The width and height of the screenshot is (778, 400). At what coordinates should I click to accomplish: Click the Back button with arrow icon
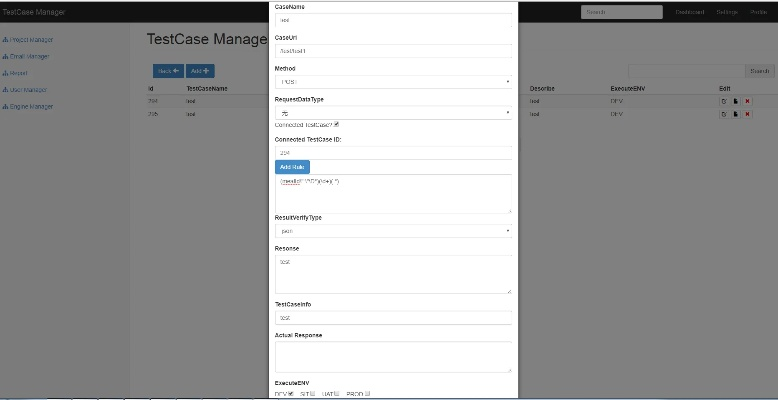(168, 71)
